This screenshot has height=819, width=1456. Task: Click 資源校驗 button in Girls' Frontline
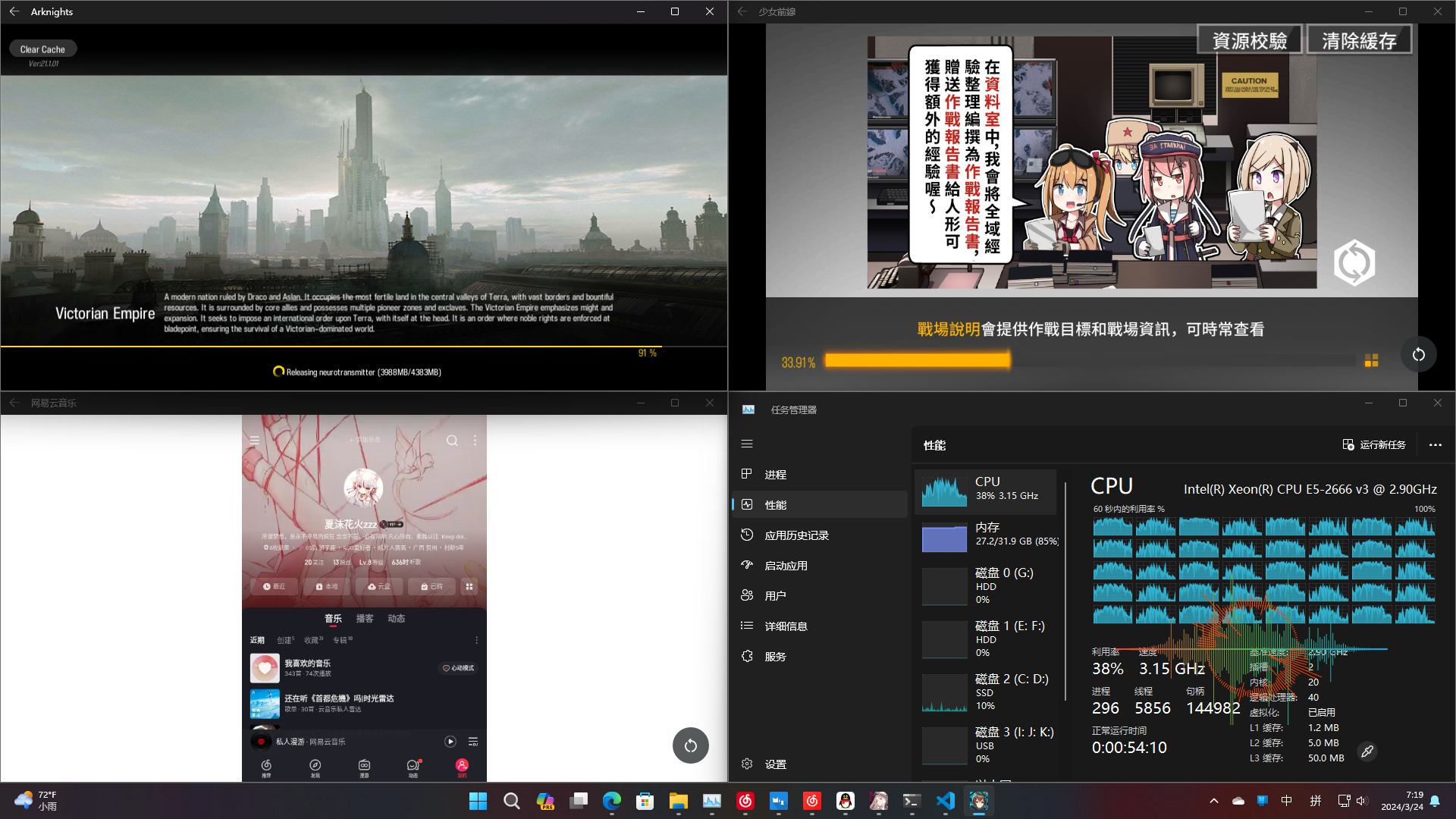click(x=1250, y=40)
